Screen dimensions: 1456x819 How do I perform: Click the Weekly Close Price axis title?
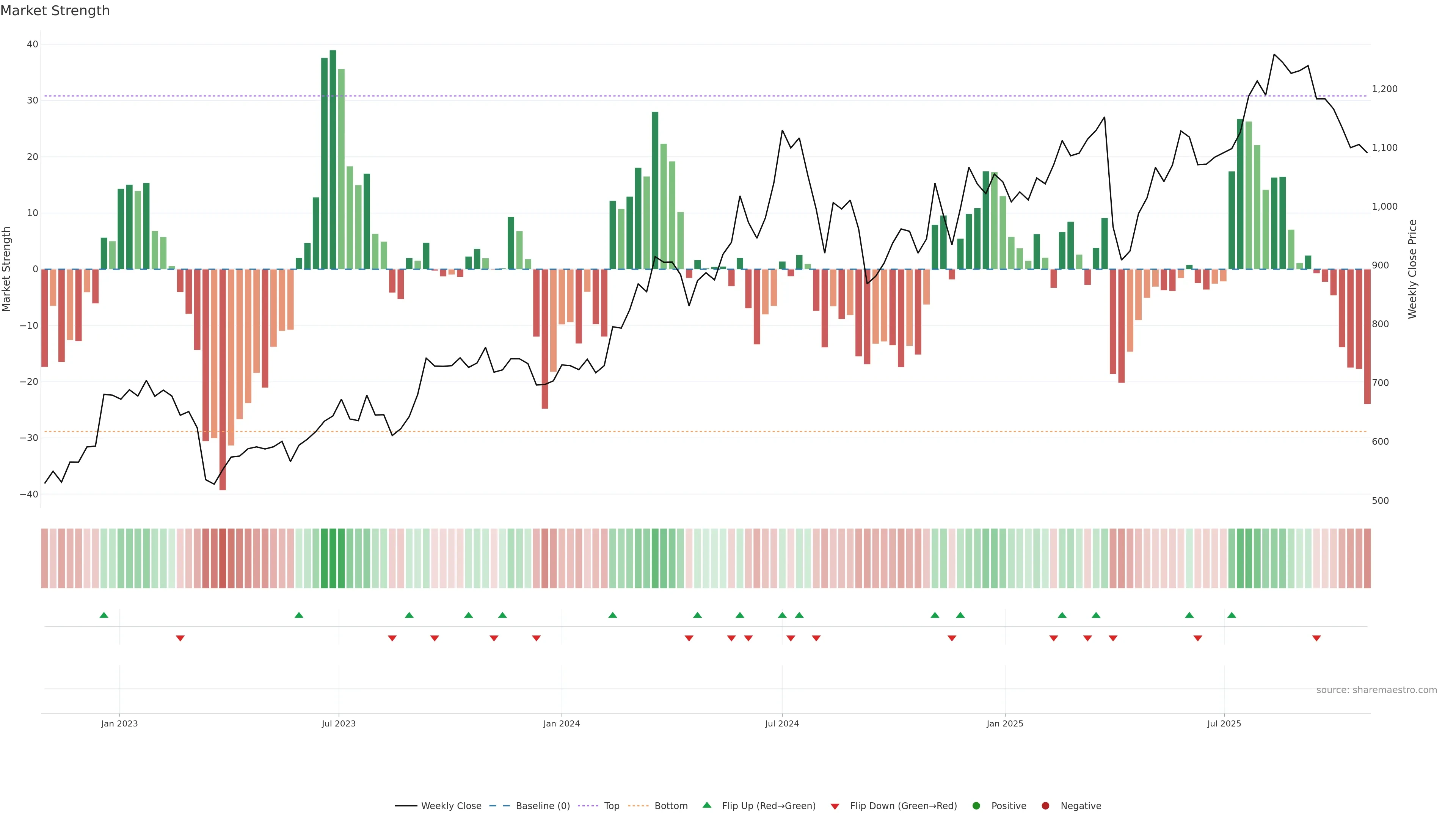pos(1412,269)
